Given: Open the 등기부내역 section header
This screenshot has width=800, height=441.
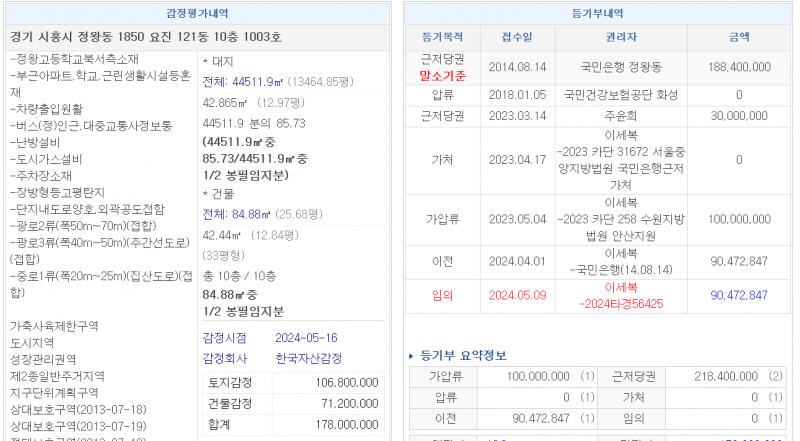Looking at the screenshot, I should (x=597, y=13).
